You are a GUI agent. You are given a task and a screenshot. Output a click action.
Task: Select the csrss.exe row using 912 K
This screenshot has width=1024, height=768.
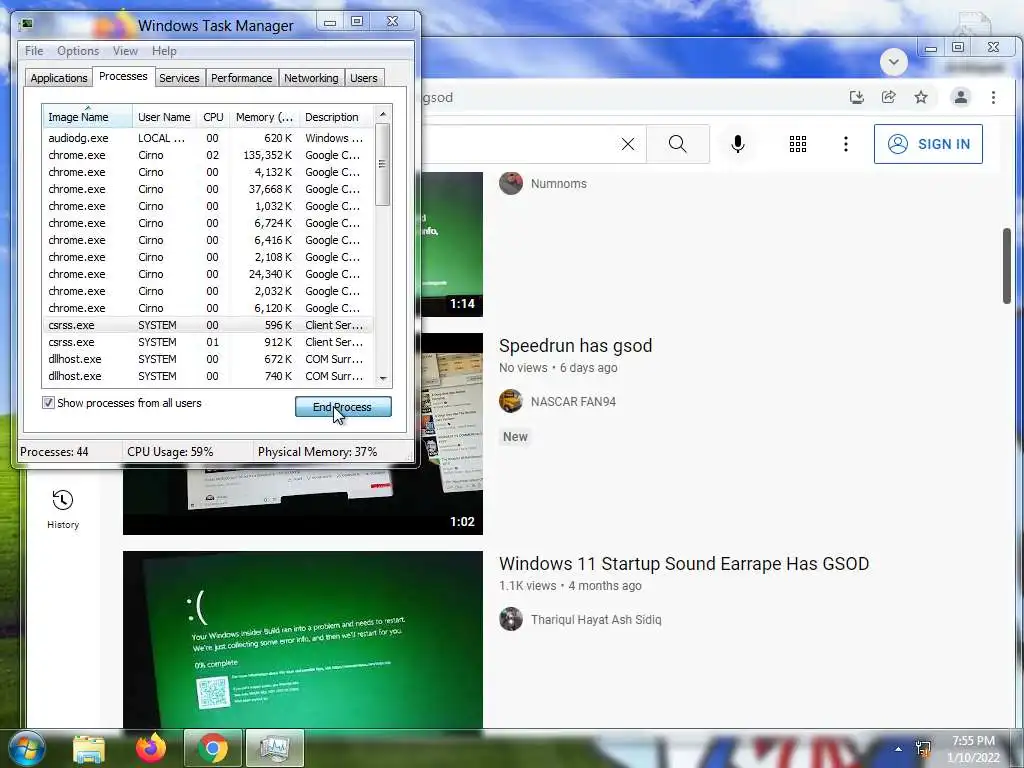[x=208, y=342]
